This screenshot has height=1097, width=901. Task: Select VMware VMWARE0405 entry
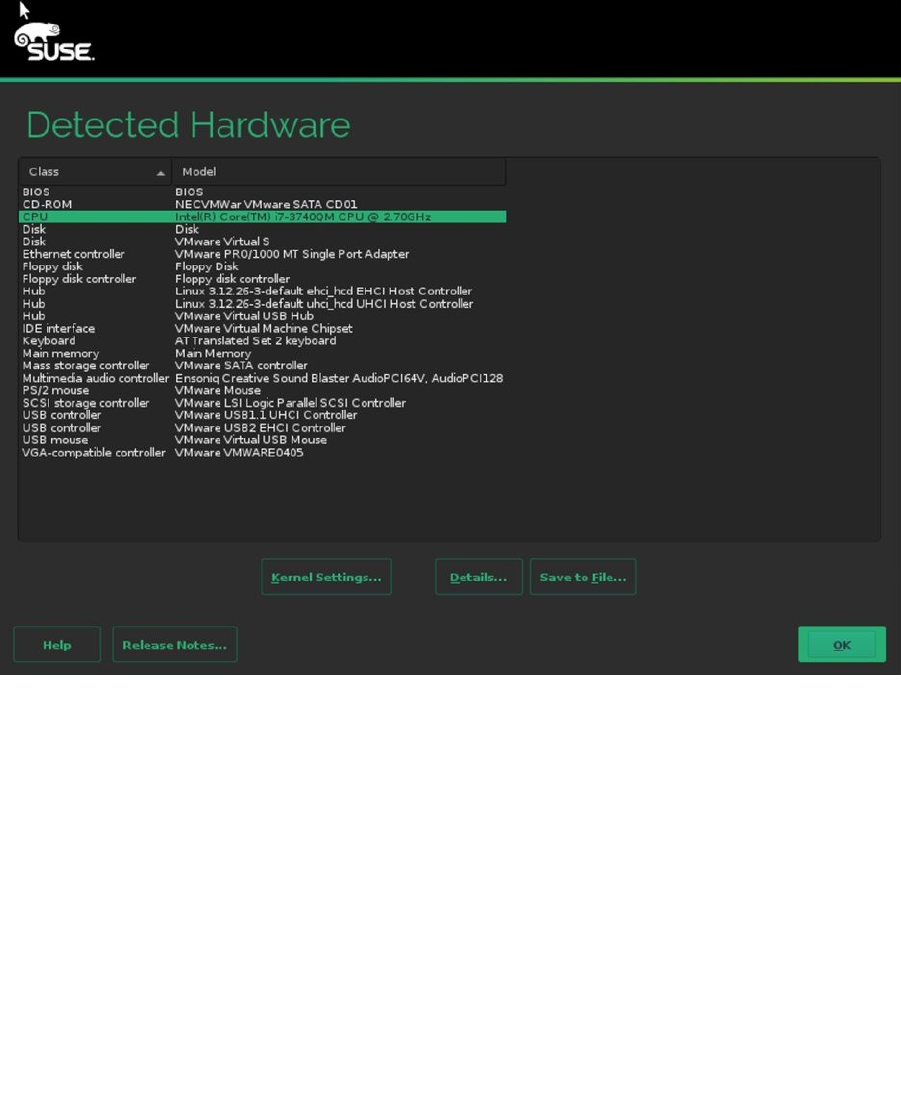tap(239, 453)
